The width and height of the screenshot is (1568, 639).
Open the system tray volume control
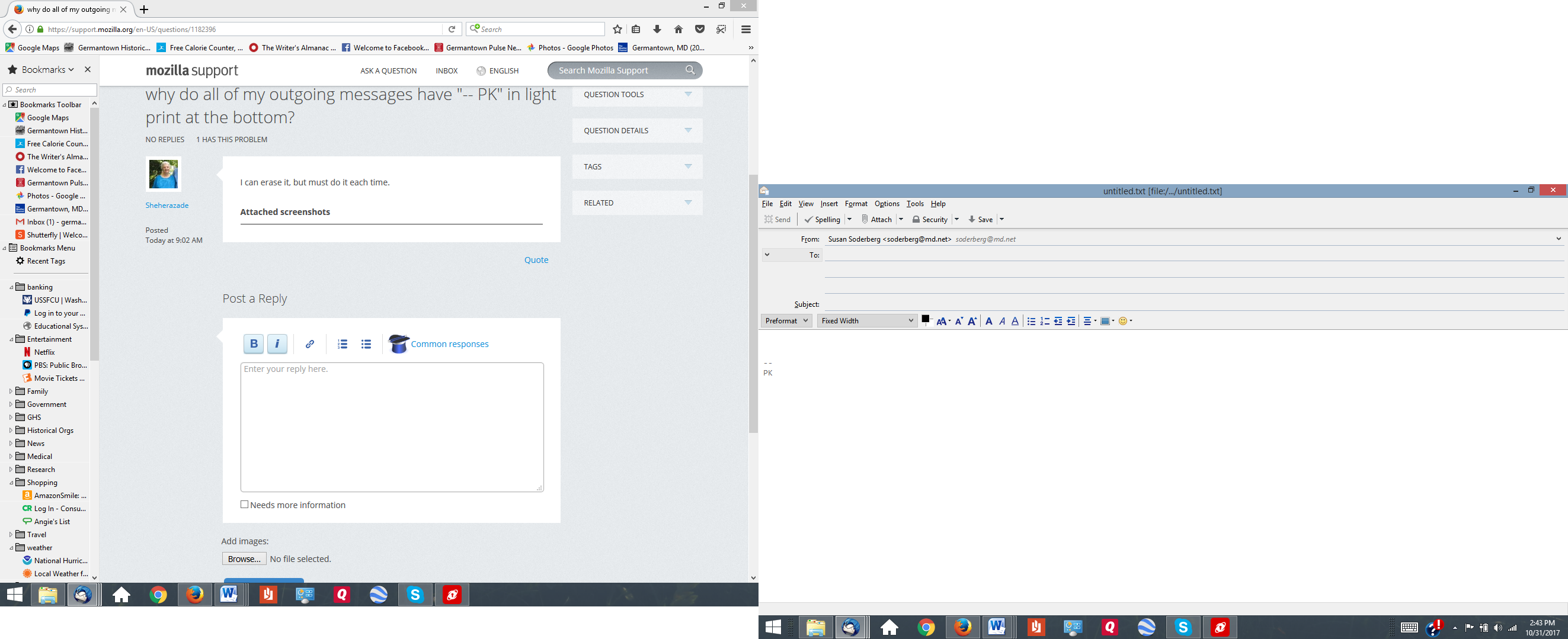[1497, 627]
